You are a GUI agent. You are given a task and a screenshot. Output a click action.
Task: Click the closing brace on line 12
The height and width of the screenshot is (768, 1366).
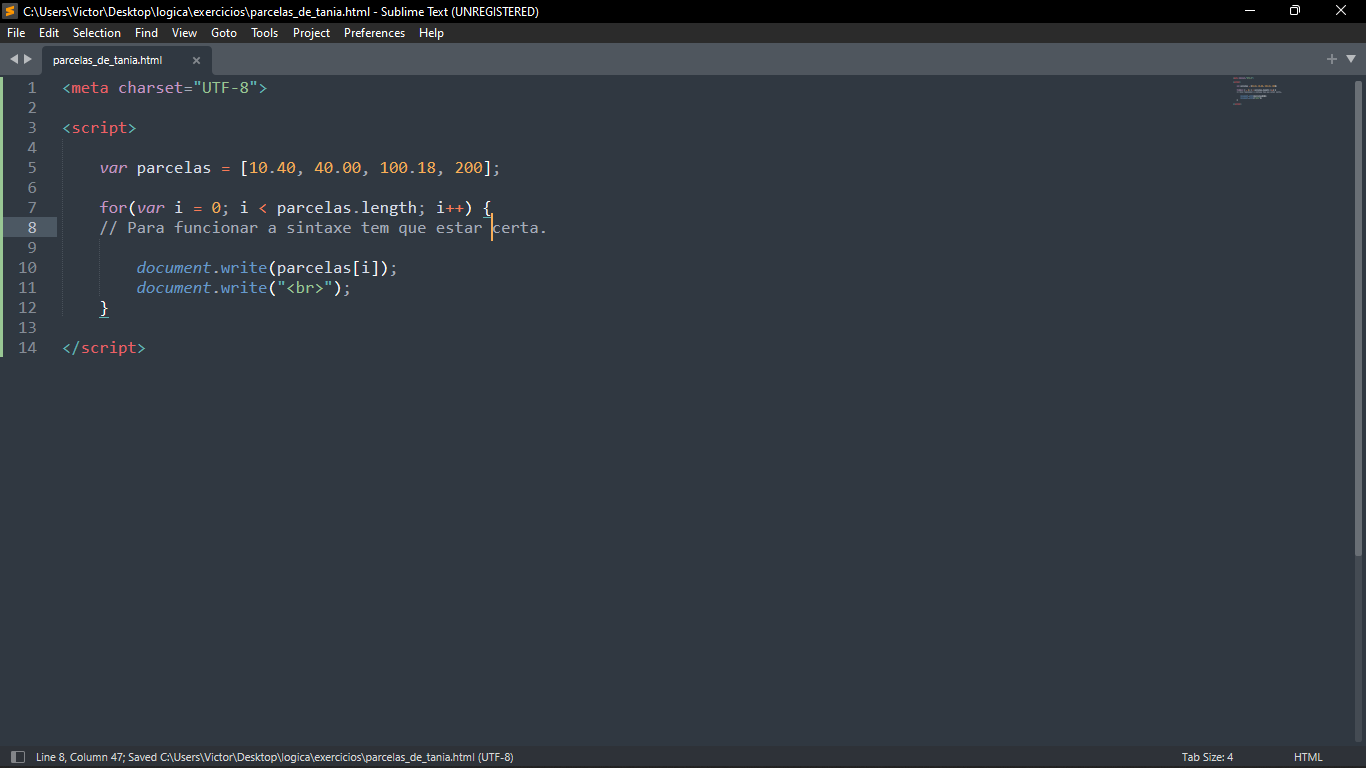pyautogui.click(x=104, y=308)
